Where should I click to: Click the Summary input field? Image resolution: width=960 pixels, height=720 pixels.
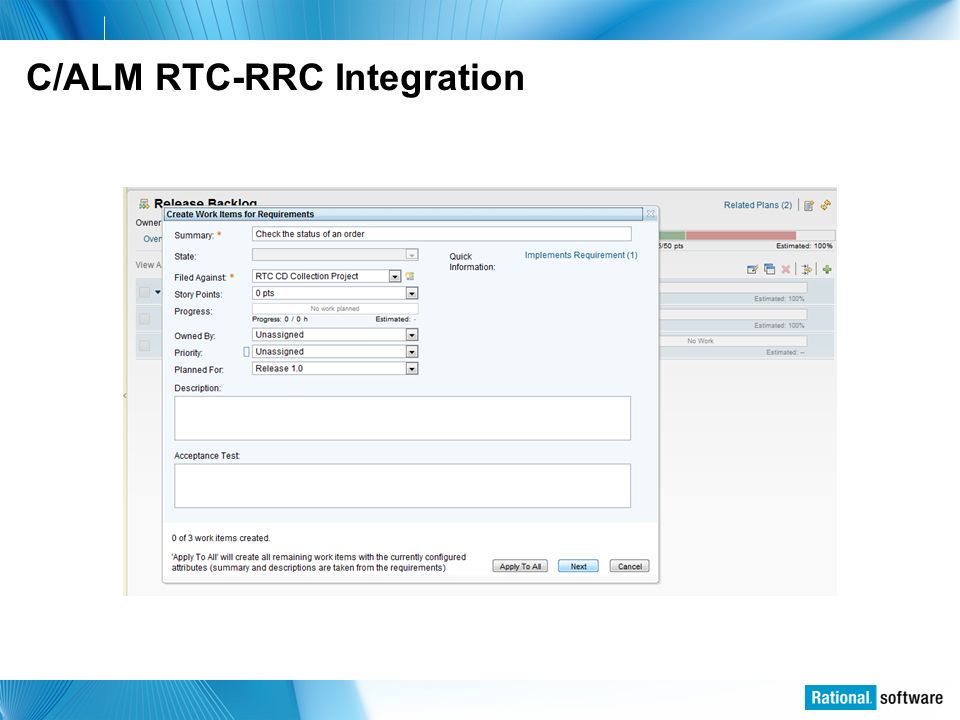[x=441, y=234]
